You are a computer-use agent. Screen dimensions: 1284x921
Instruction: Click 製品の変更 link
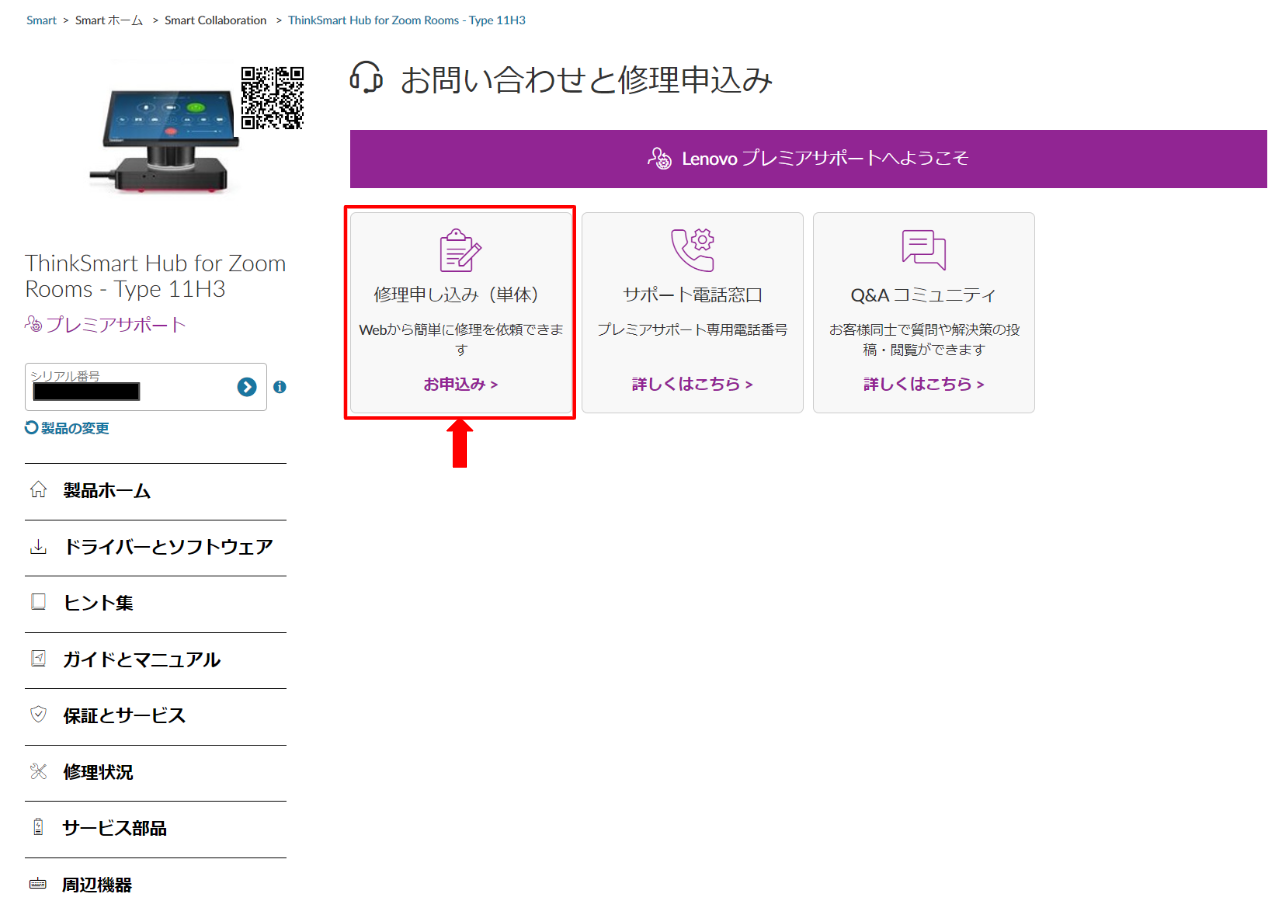(75, 428)
